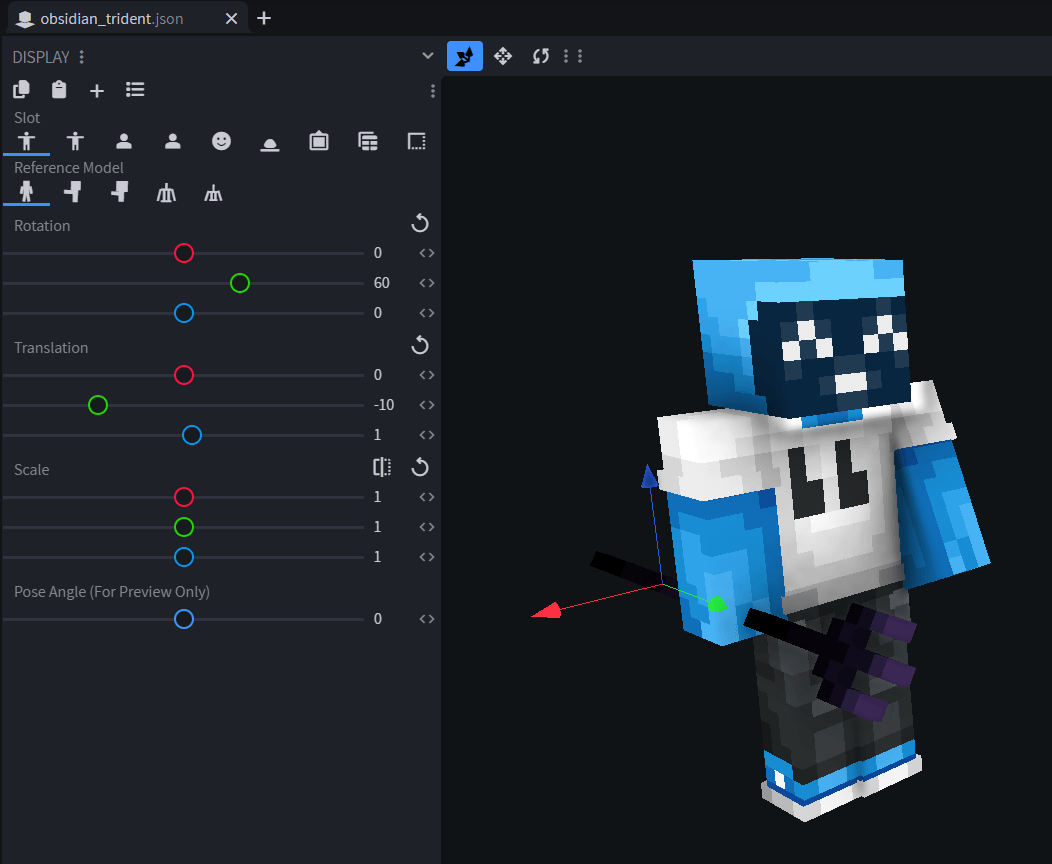
Task: Paste display settings with the clipboard icon
Action: pos(59,89)
